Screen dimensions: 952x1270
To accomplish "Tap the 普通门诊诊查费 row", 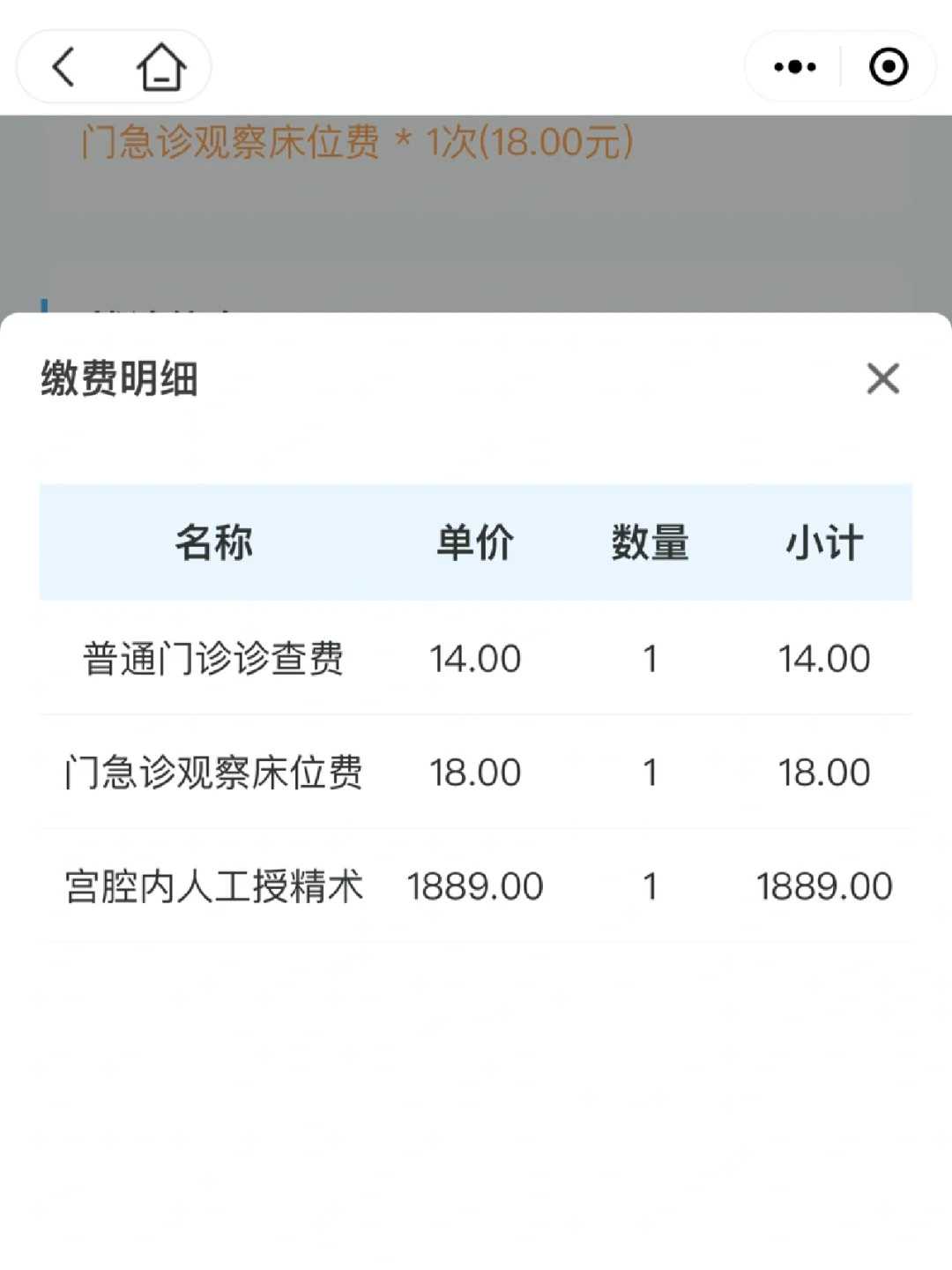I will (476, 659).
